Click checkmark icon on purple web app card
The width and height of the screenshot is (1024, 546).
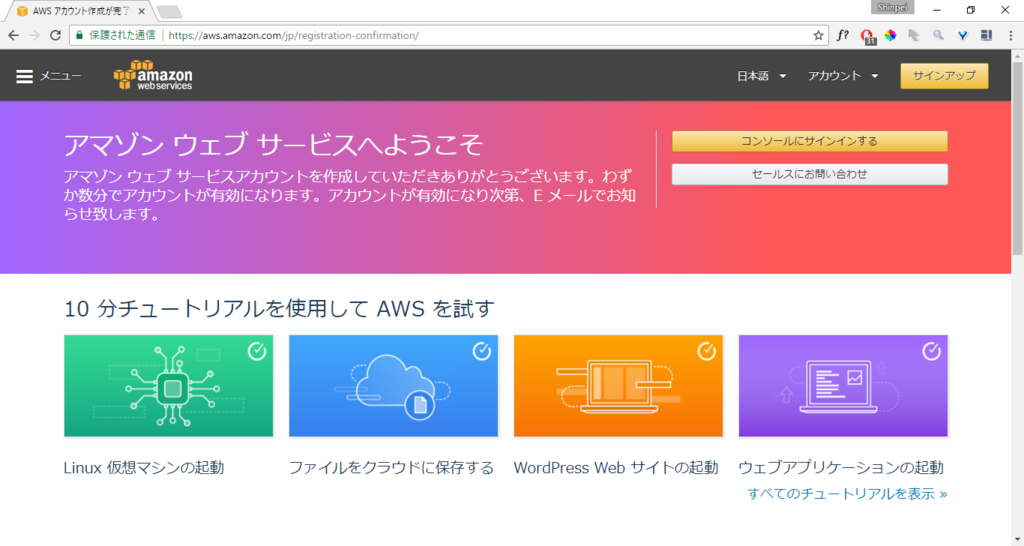click(931, 351)
